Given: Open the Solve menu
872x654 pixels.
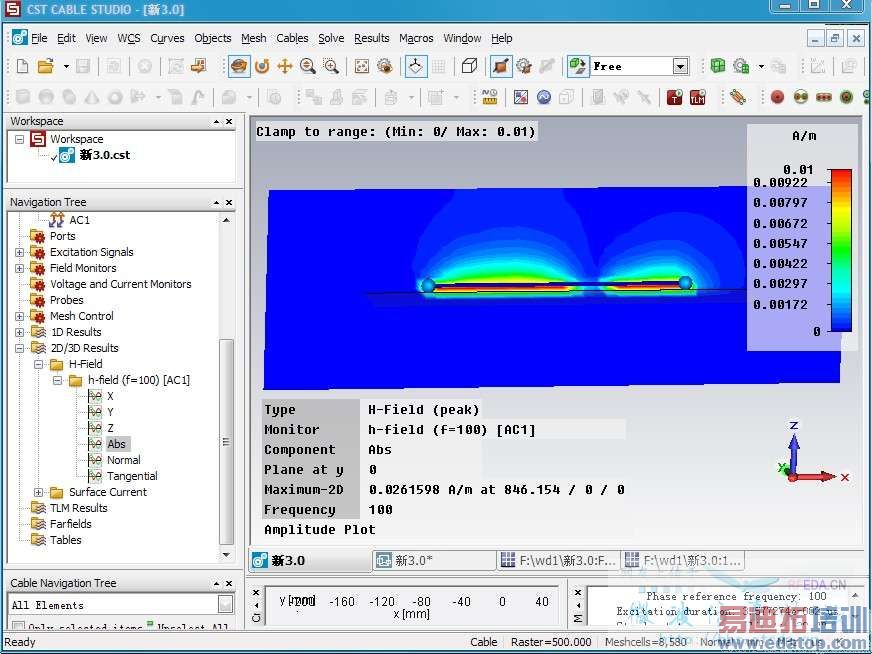Looking at the screenshot, I should coord(331,38).
